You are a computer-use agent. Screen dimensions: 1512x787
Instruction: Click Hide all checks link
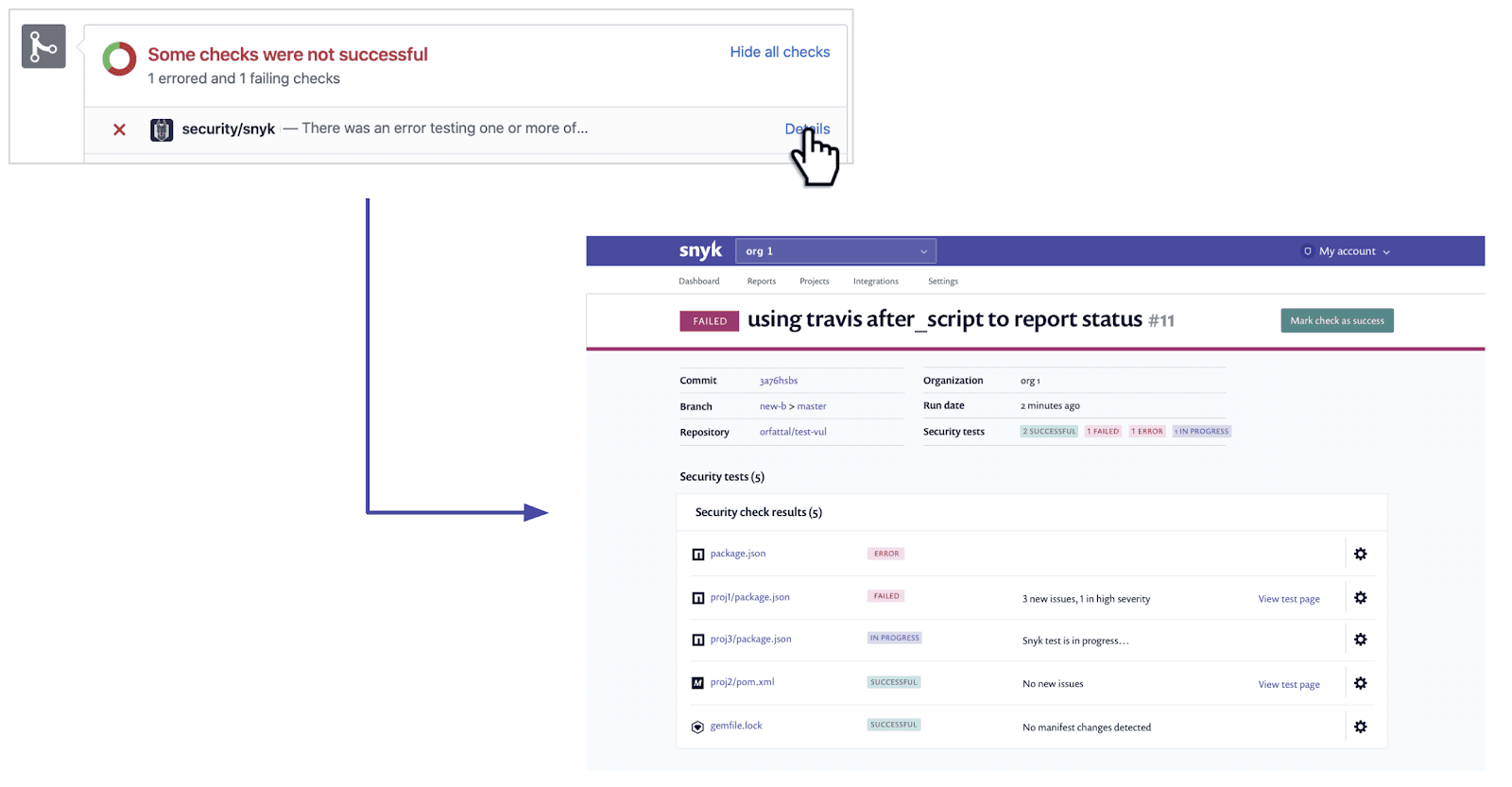point(780,52)
